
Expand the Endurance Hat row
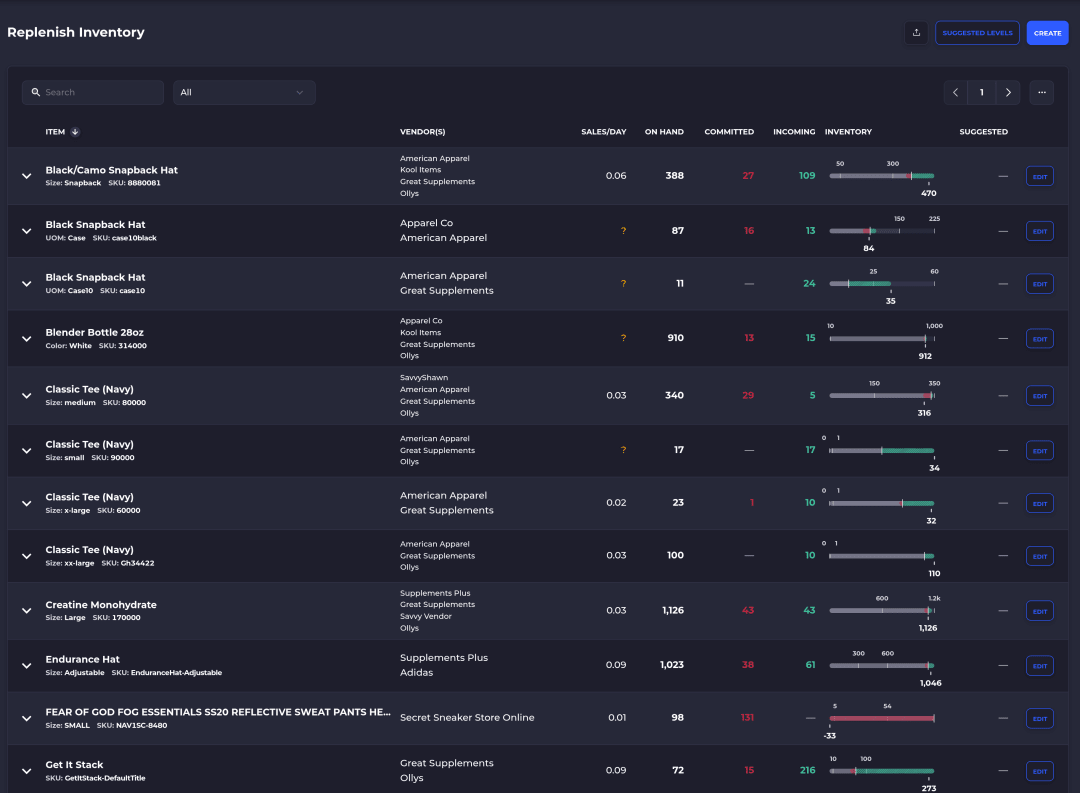(26, 666)
